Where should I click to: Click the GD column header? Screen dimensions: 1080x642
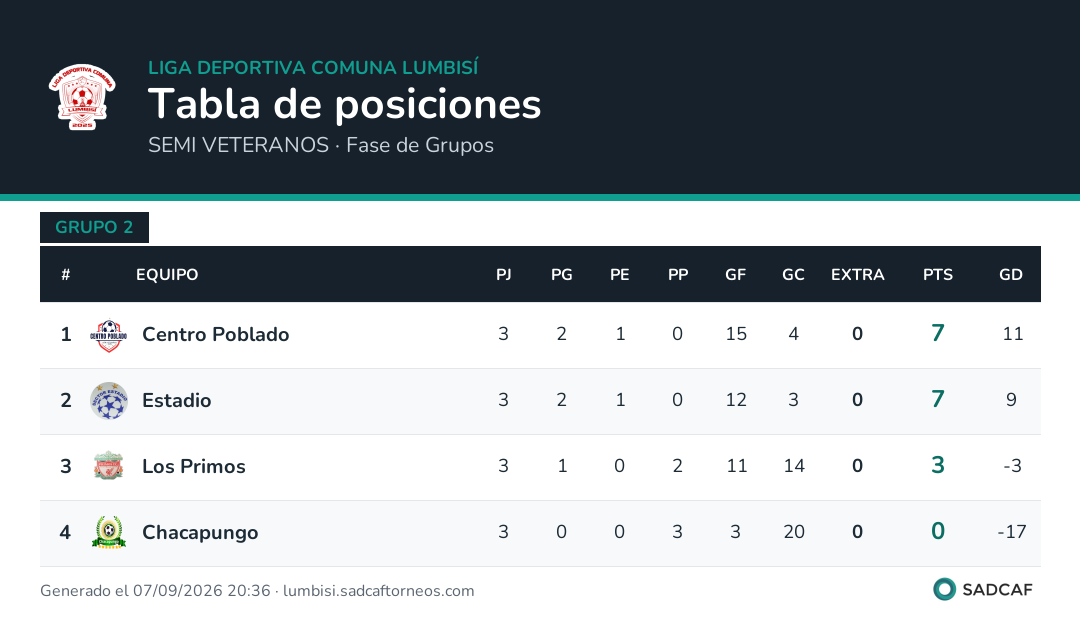point(1010,275)
